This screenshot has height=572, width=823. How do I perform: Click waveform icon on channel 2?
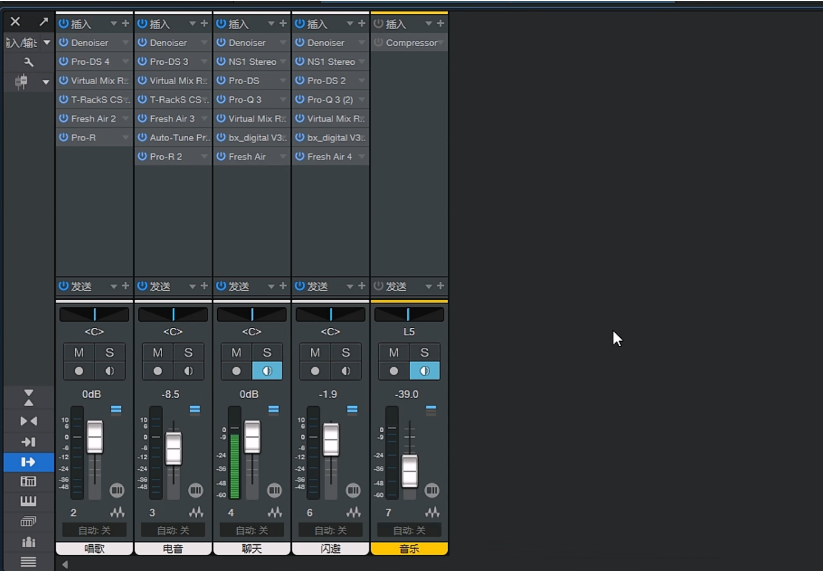click(x=117, y=513)
